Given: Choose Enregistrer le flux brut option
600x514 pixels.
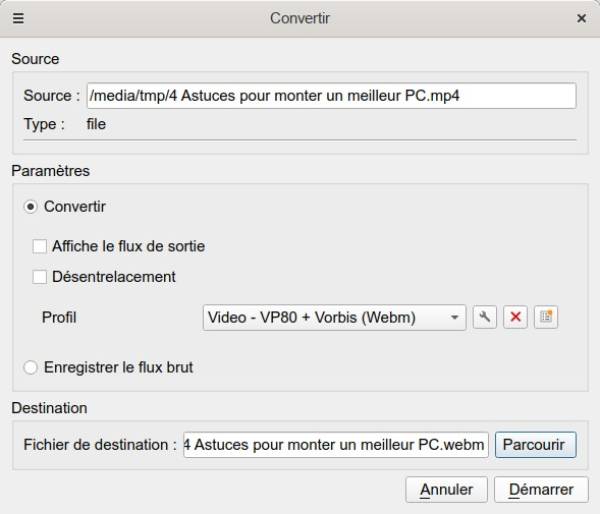Looking at the screenshot, I should pyautogui.click(x=31, y=367).
